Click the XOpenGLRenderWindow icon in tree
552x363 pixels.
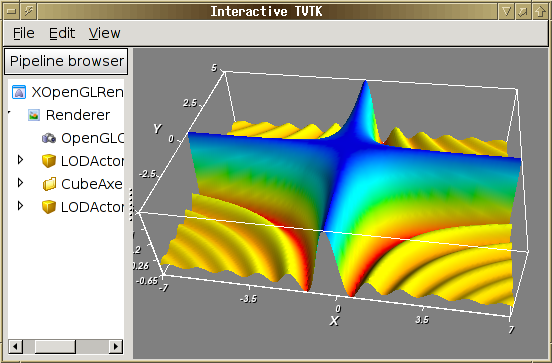(x=19, y=92)
